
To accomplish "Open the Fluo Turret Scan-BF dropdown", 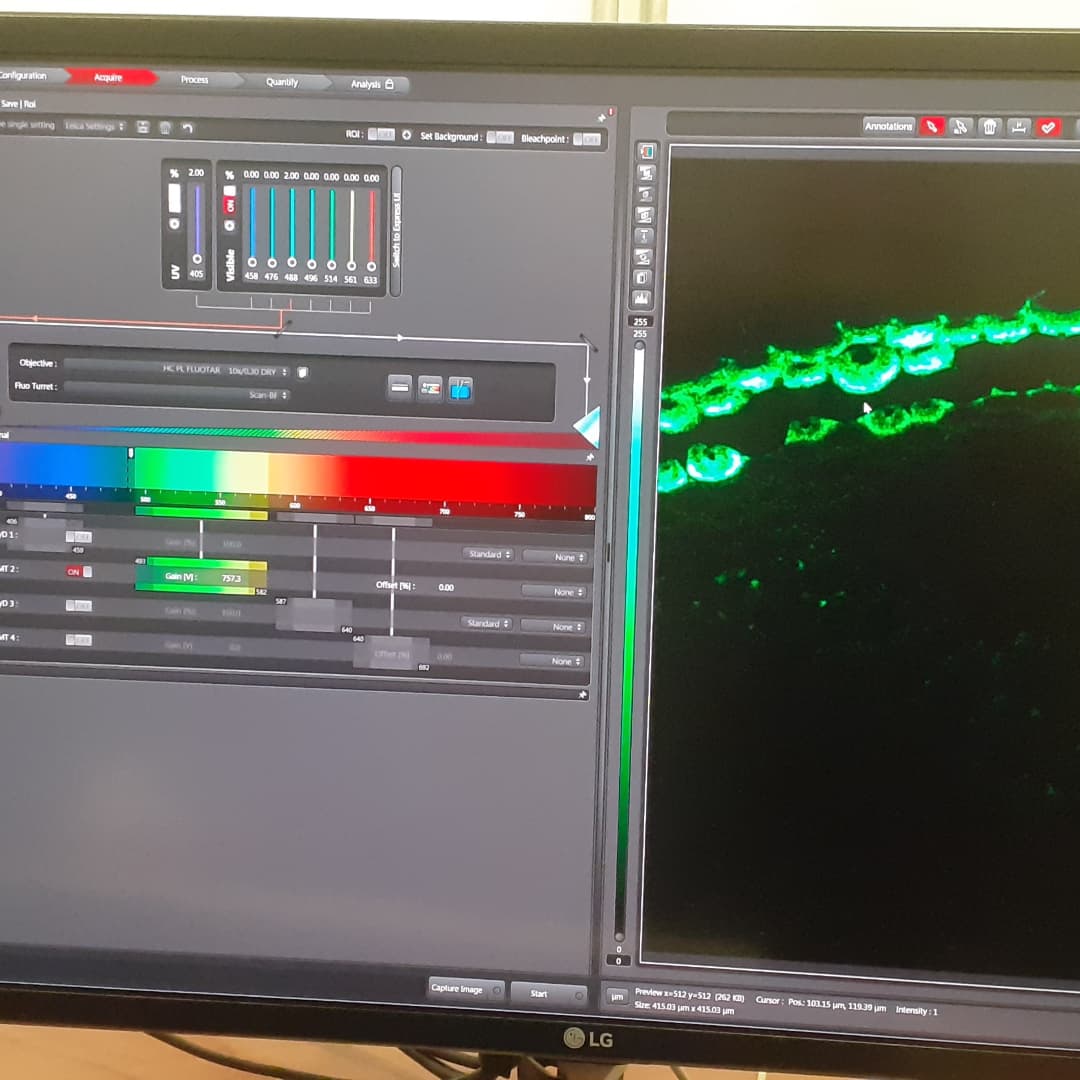I will (176, 393).
